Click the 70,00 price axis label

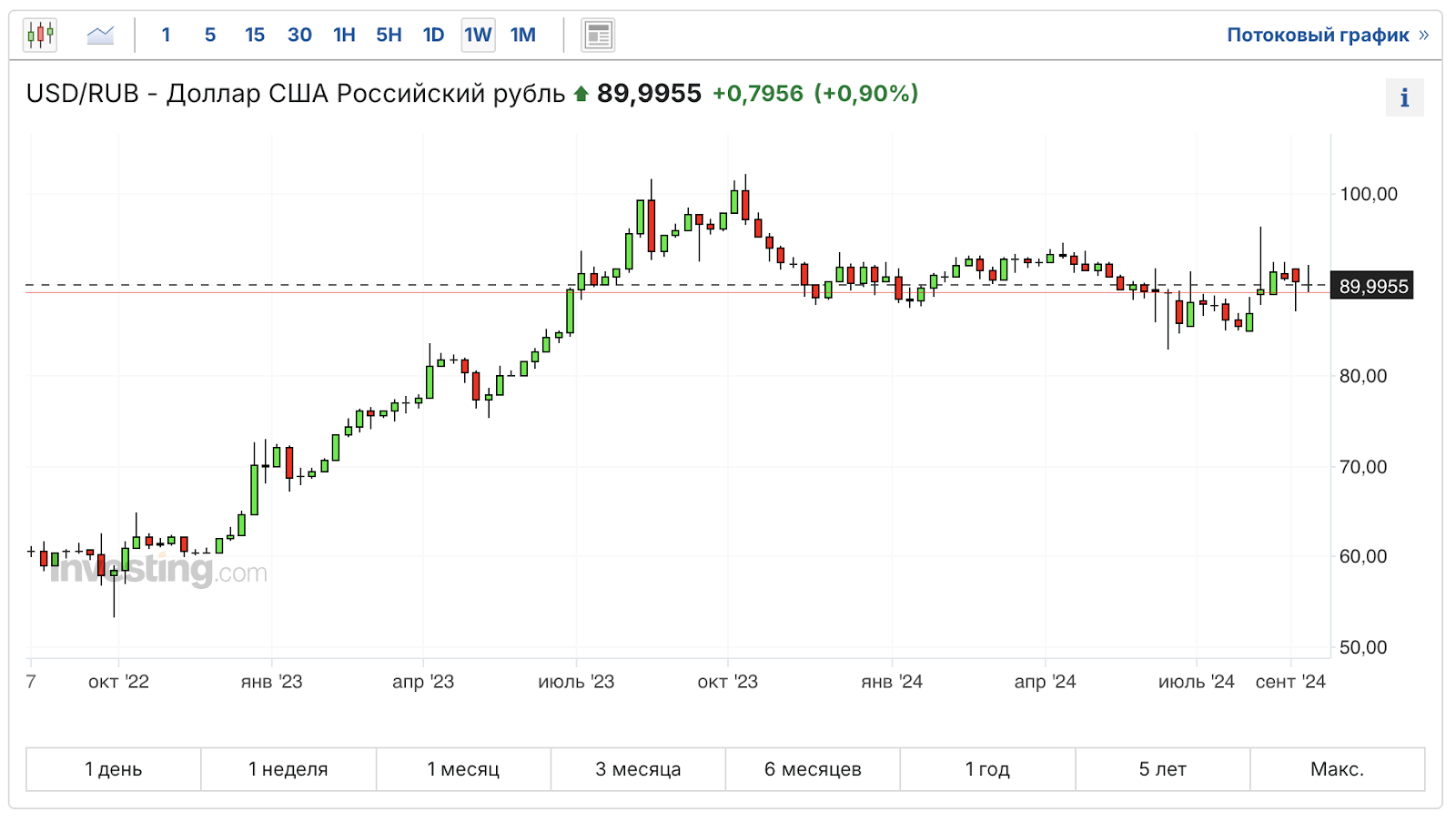tap(1363, 467)
